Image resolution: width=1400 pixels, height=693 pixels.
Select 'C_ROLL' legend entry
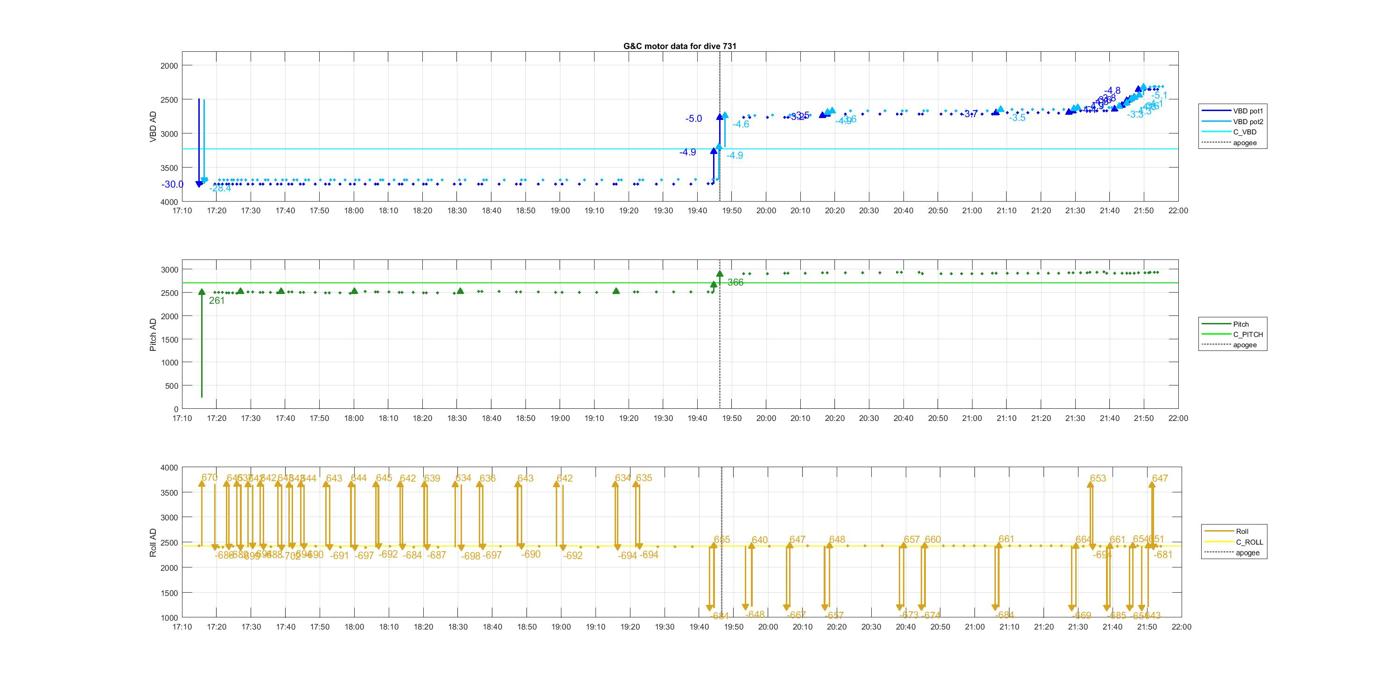[1232, 542]
